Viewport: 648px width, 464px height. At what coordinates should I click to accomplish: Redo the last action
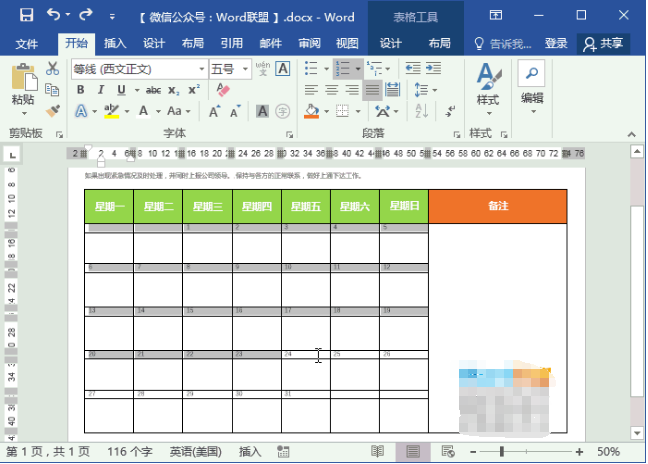pyautogui.click(x=86, y=15)
